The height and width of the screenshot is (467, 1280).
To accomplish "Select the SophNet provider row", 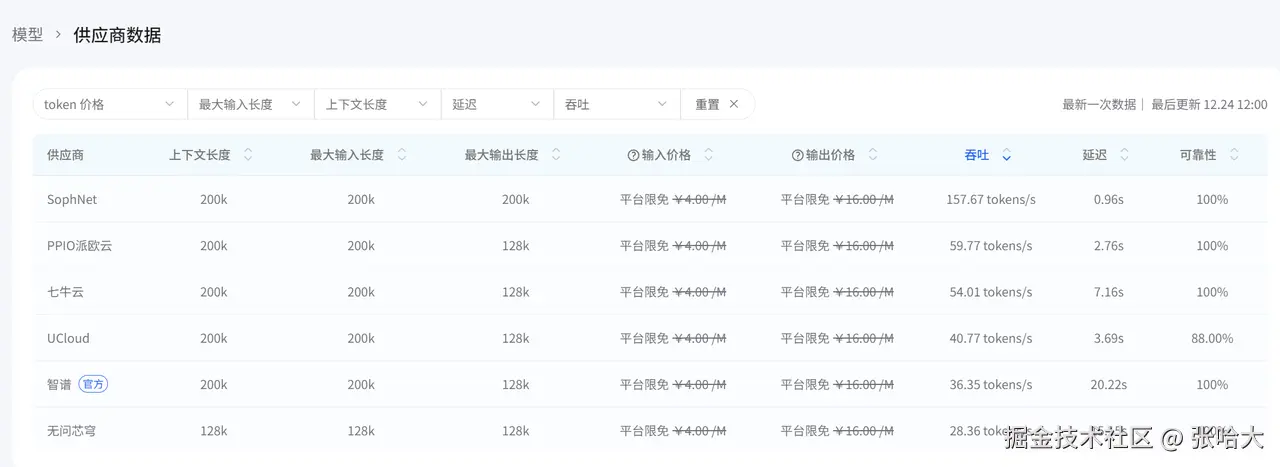I will [72, 199].
